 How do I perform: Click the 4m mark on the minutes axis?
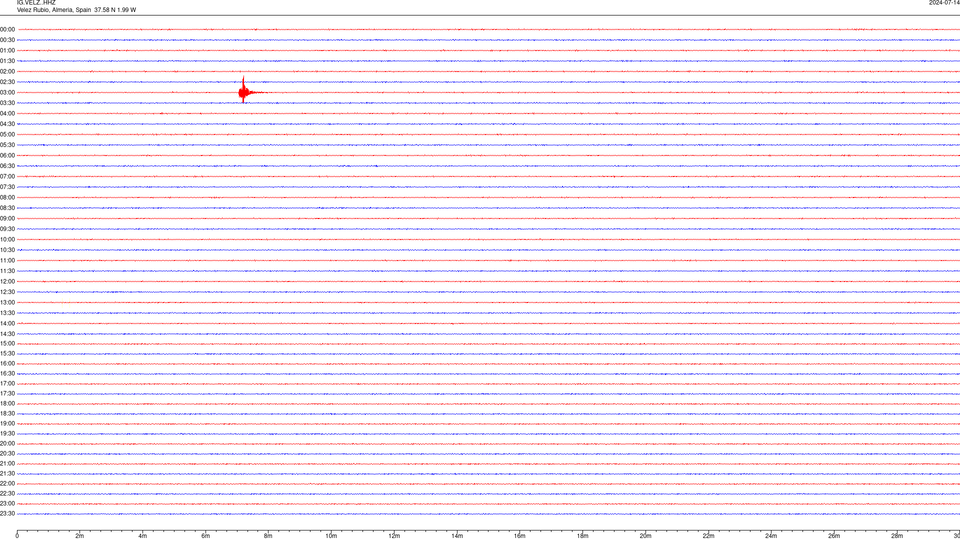(x=143, y=536)
